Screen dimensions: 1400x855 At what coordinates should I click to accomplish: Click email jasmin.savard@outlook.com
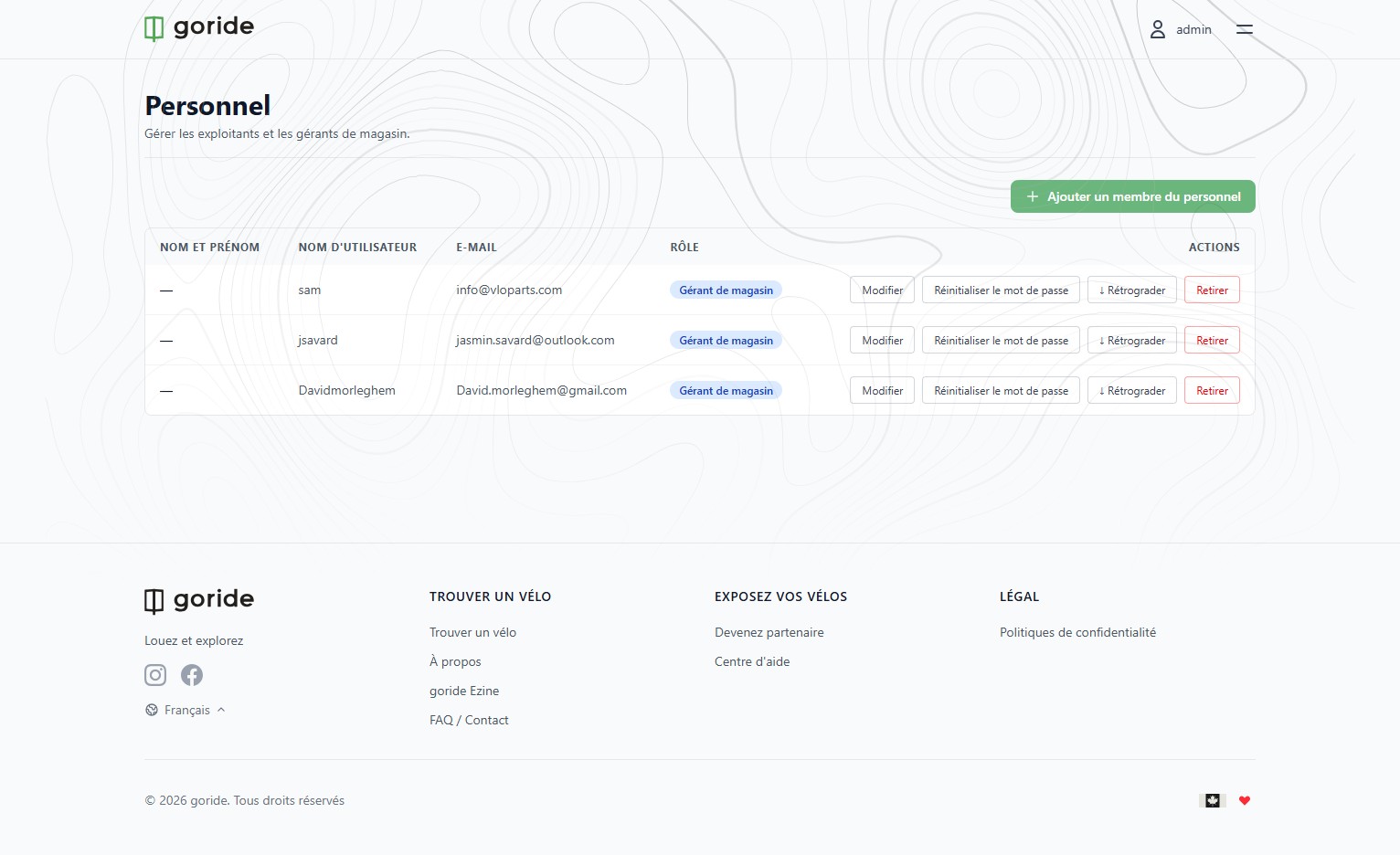pos(536,340)
